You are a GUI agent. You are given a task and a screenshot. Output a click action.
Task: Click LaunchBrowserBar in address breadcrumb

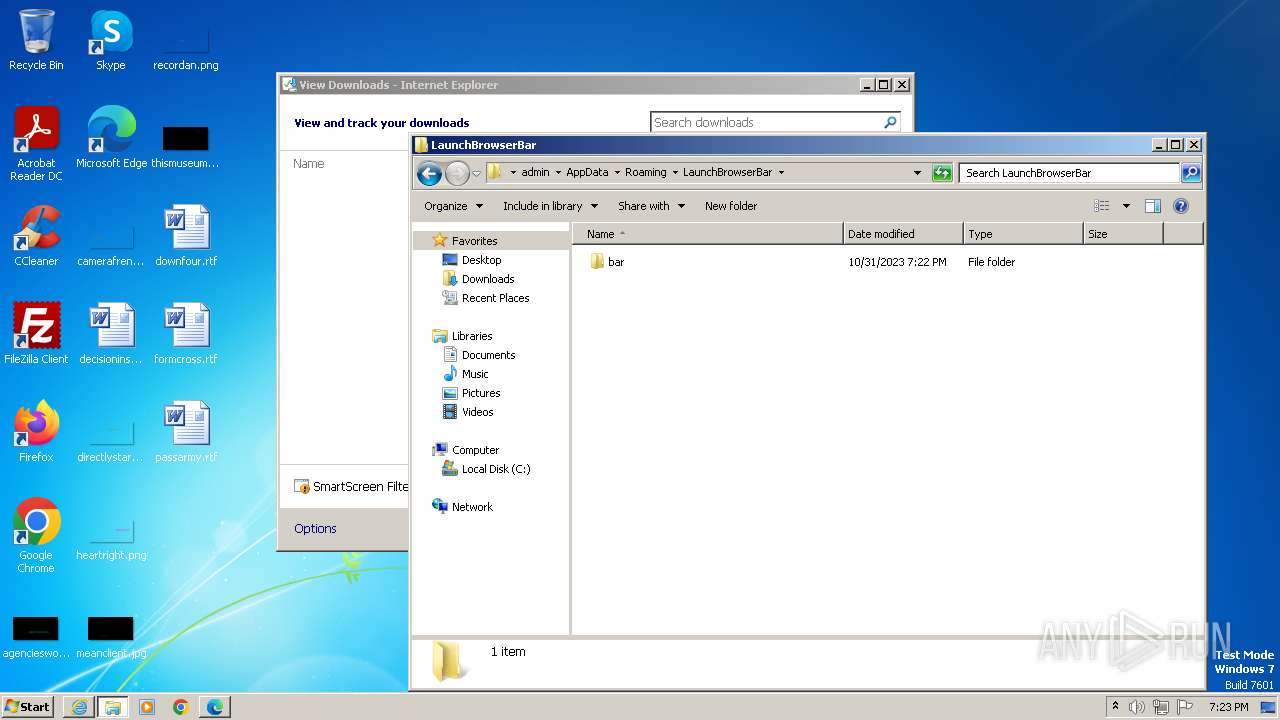click(727, 173)
